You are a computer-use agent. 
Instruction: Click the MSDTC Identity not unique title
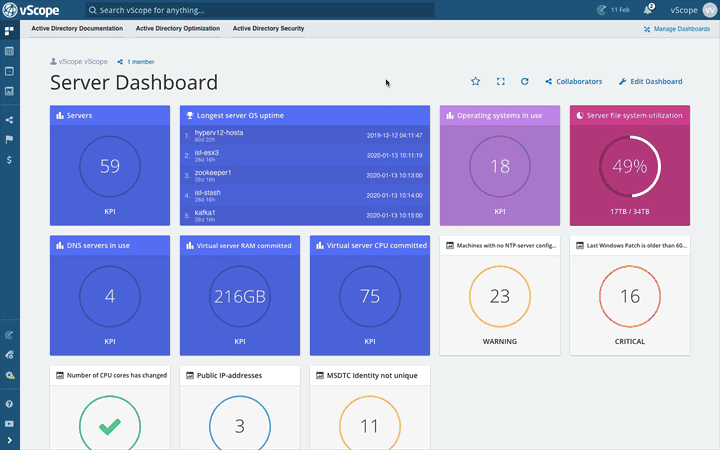[x=372, y=375]
